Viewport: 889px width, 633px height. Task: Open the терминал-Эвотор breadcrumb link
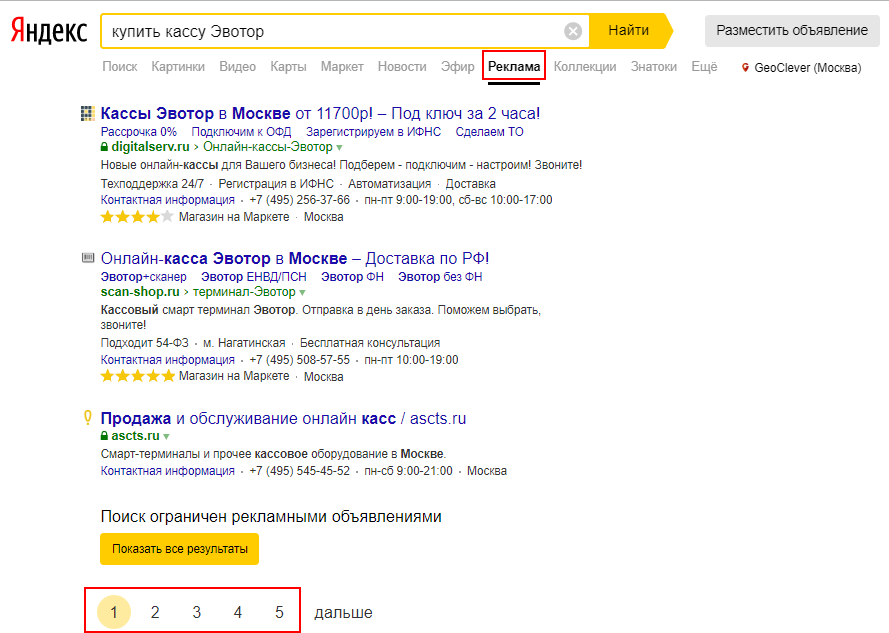click(244, 292)
